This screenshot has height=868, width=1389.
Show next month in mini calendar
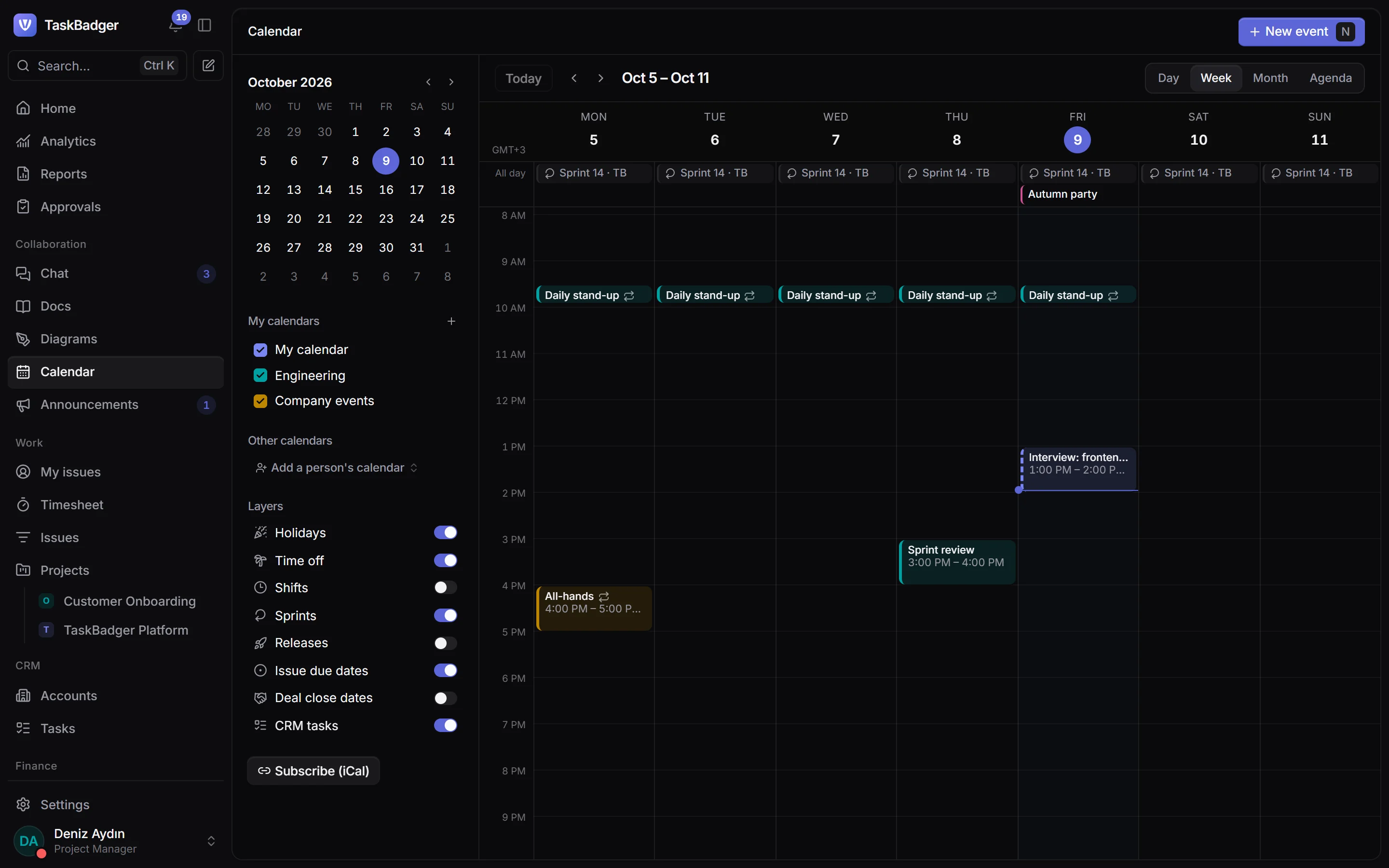pyautogui.click(x=451, y=82)
